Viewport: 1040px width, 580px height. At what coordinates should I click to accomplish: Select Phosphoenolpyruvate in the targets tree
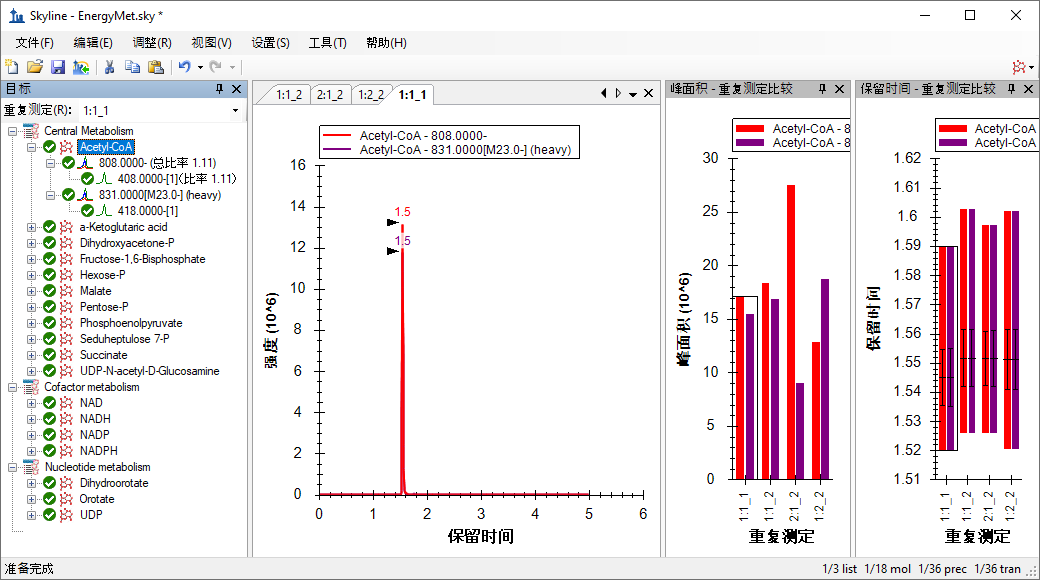pyautogui.click(x=131, y=323)
